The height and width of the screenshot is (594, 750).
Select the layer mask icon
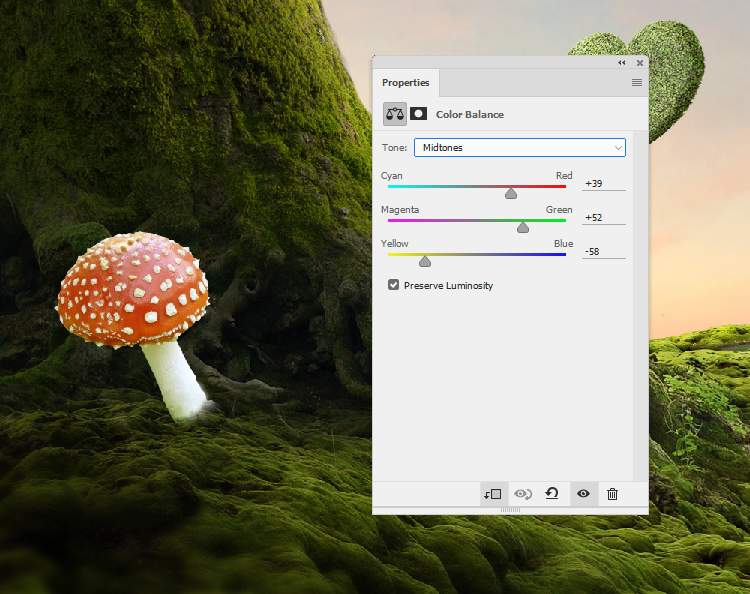[418, 114]
